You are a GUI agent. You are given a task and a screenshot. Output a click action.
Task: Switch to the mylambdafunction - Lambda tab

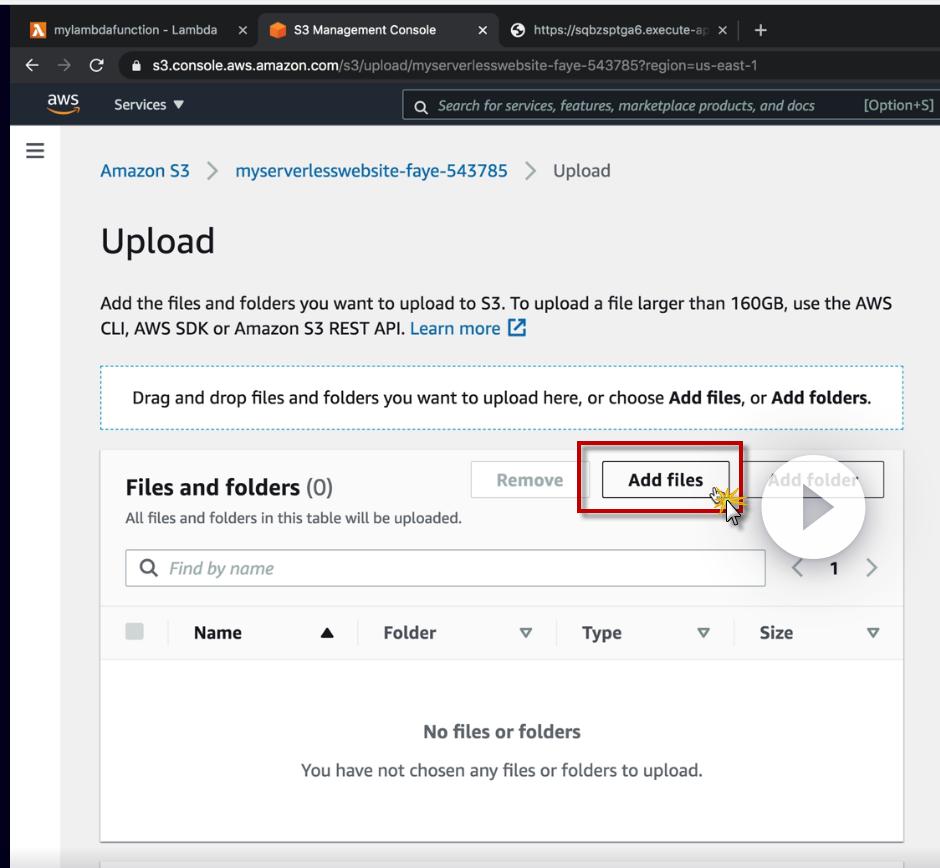(135, 30)
